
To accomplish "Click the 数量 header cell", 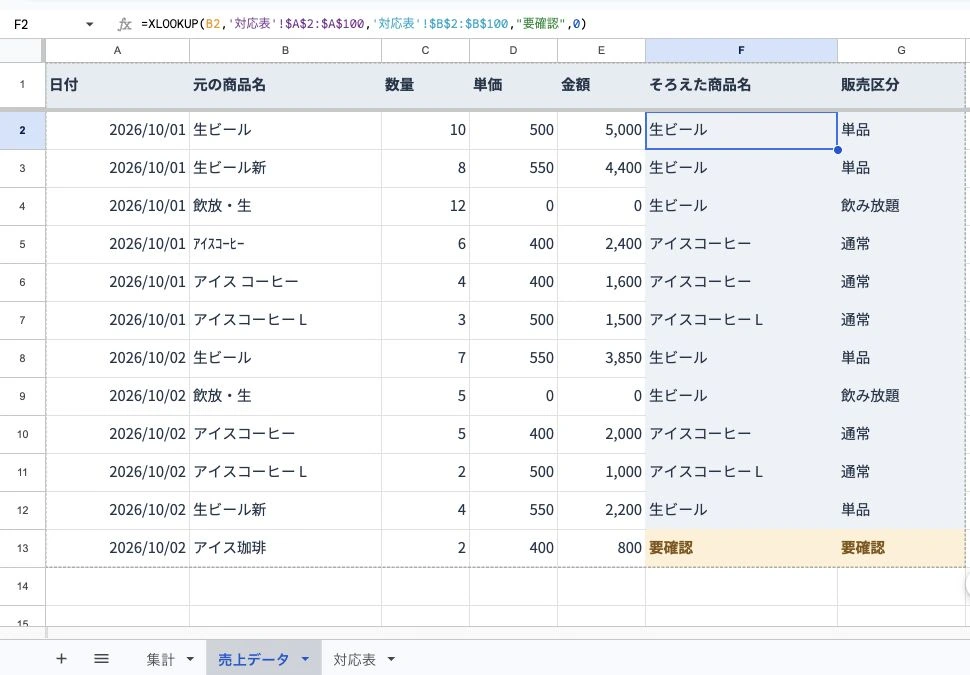I will (425, 85).
